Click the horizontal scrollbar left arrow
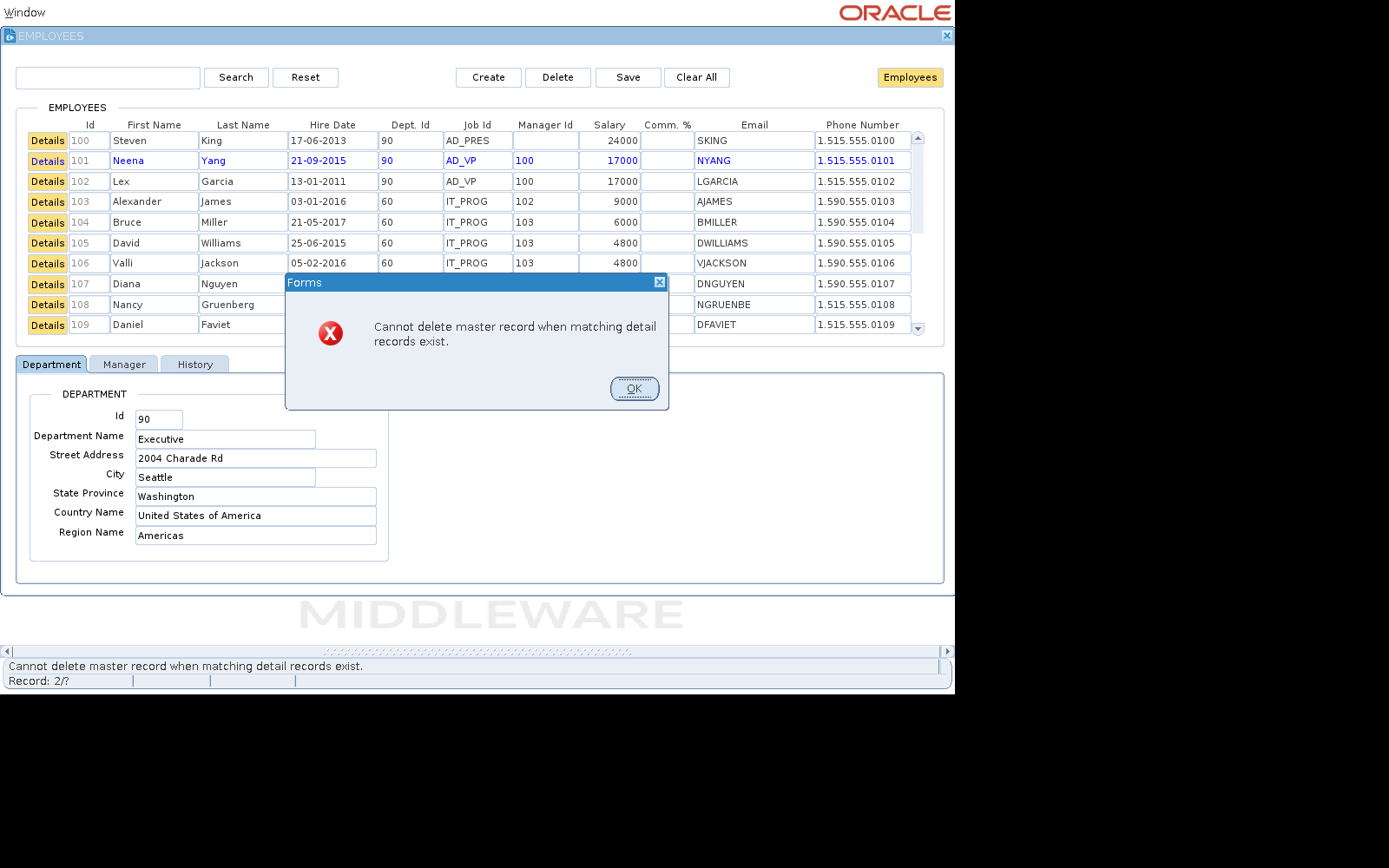Screen dimensions: 1389x868 (x=6, y=651)
